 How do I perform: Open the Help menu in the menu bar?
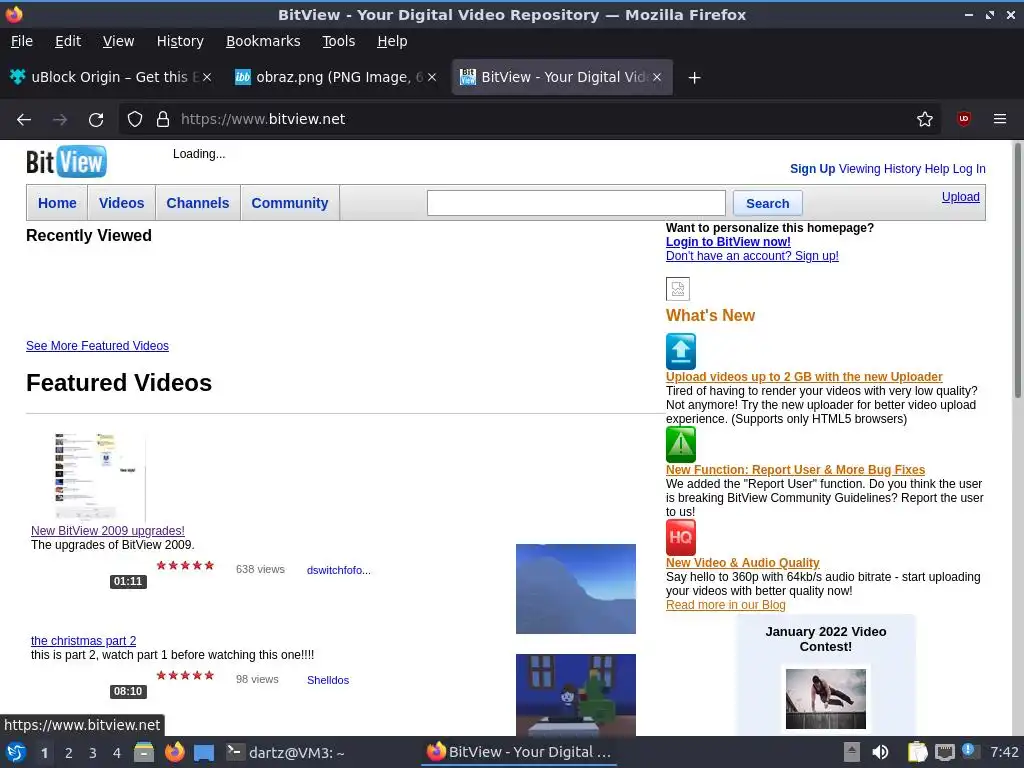(x=392, y=41)
